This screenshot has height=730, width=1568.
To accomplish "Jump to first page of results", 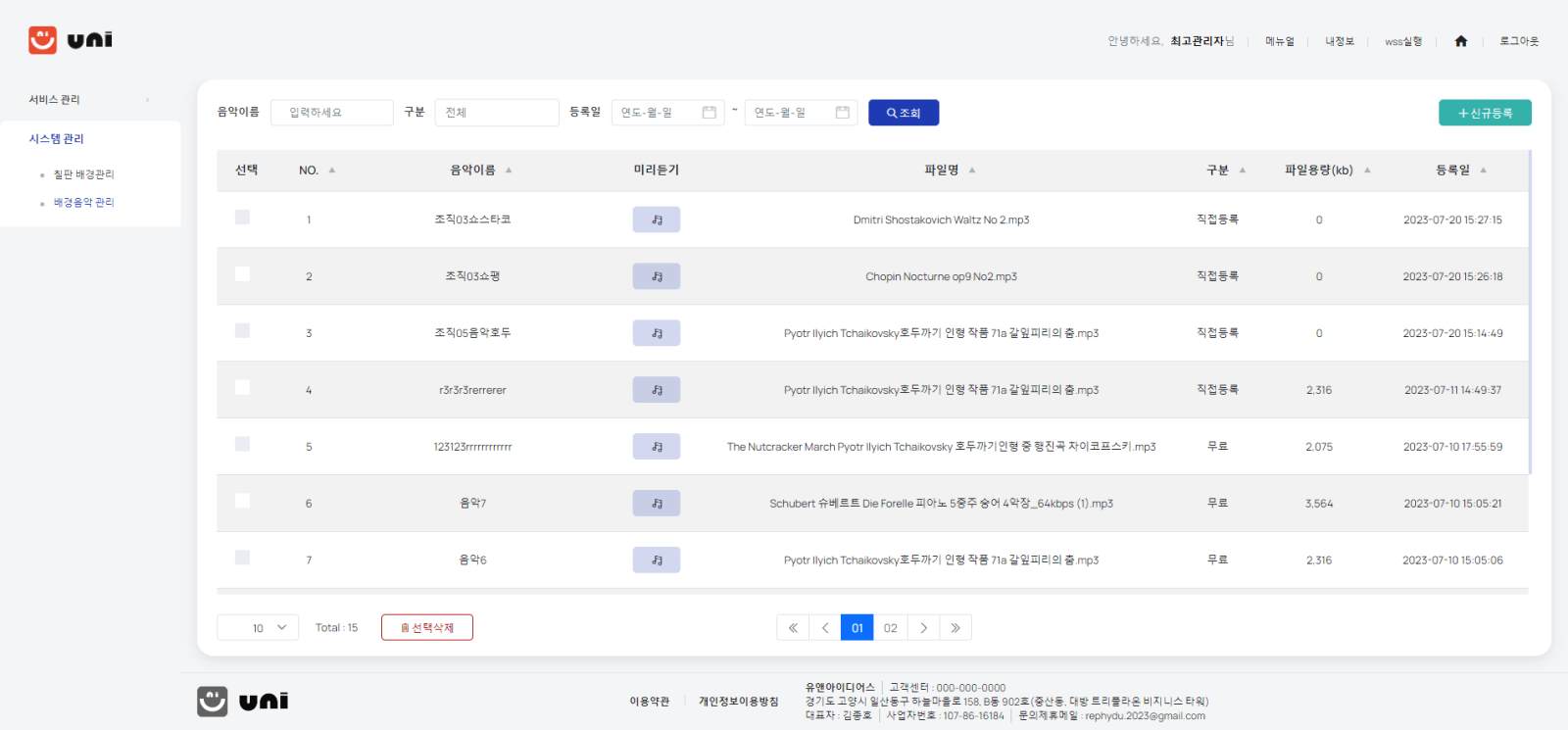I will coord(793,628).
